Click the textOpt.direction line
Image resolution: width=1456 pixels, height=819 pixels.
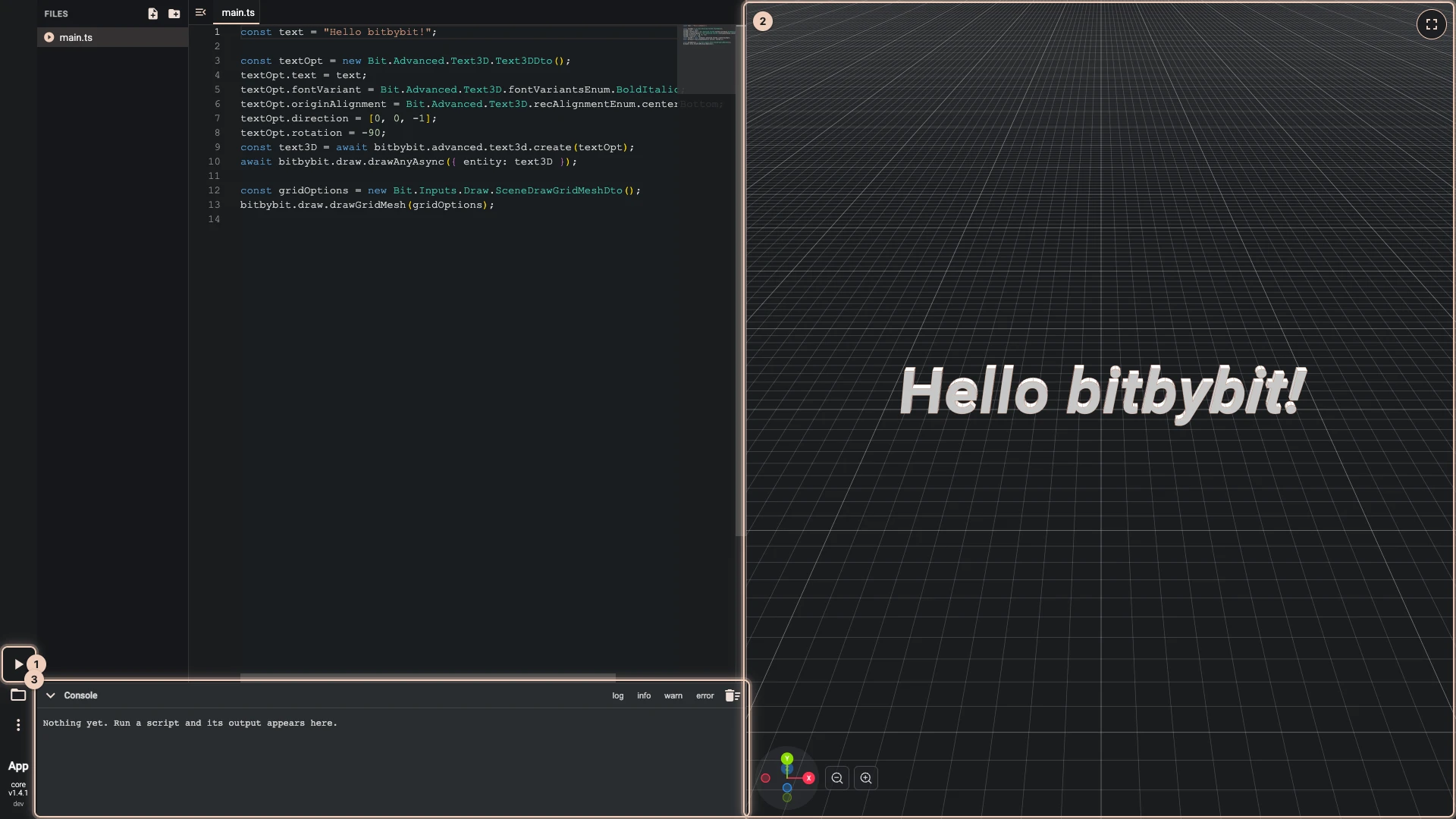[x=338, y=118]
